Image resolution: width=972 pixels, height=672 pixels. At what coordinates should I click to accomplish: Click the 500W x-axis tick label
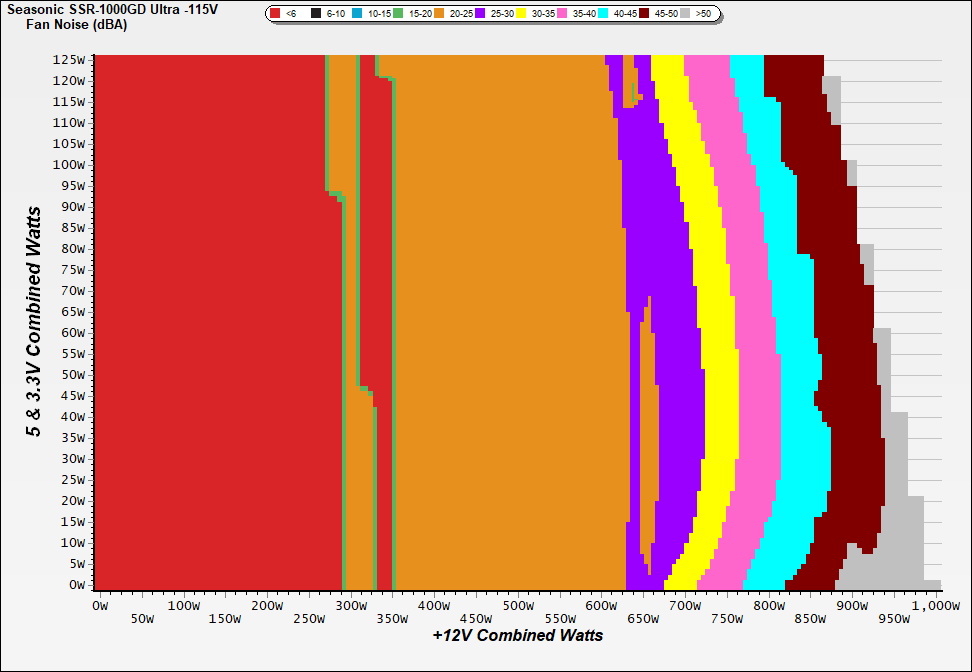point(518,606)
